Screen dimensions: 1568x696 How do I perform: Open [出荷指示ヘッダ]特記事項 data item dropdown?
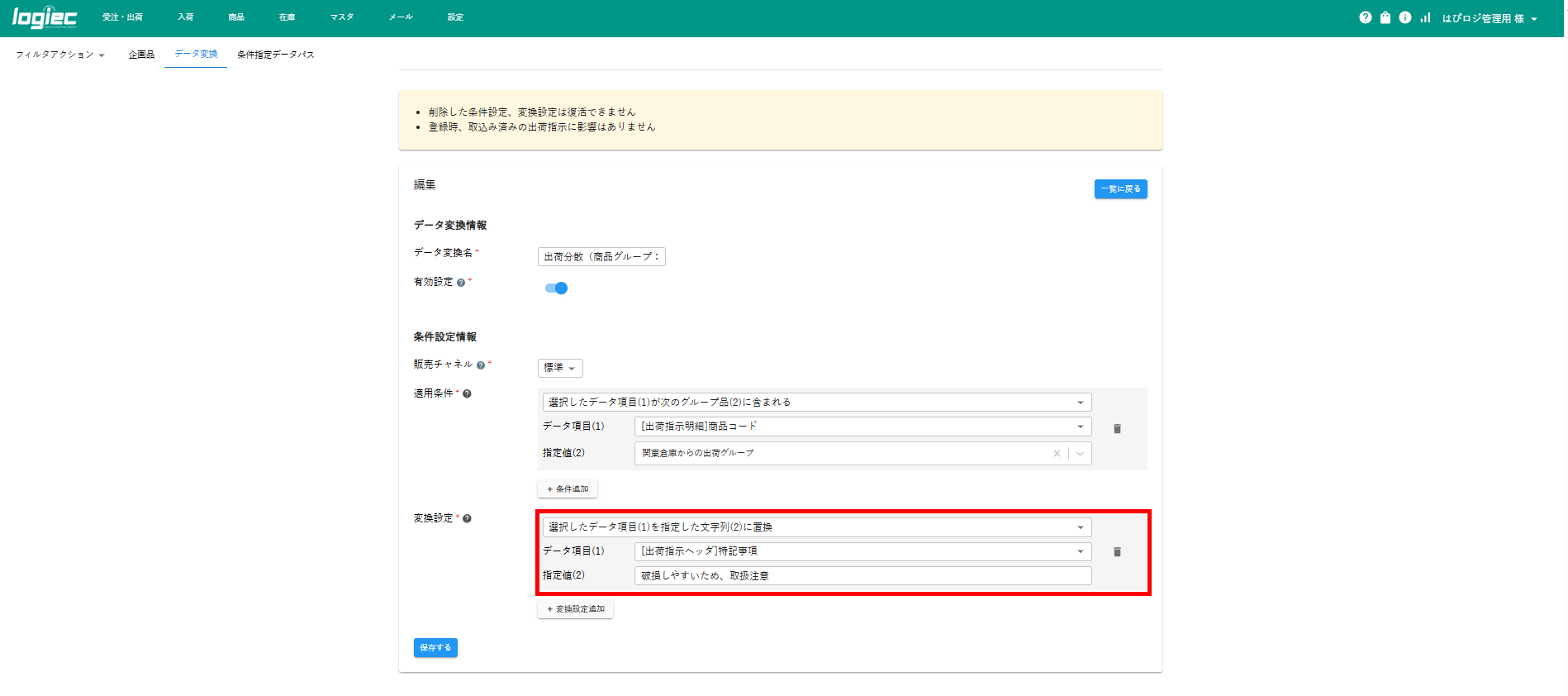pos(862,551)
